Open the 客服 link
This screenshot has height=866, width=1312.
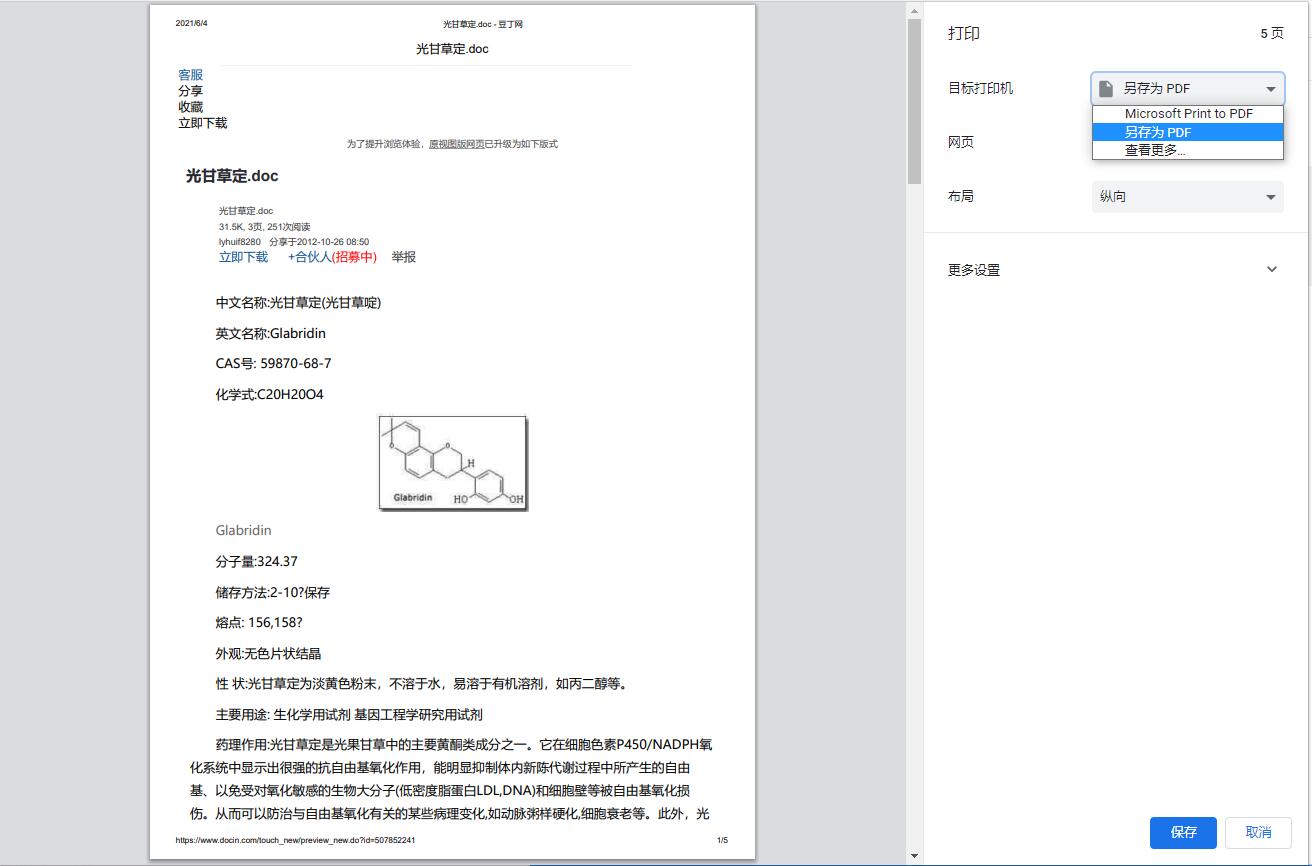[189, 74]
